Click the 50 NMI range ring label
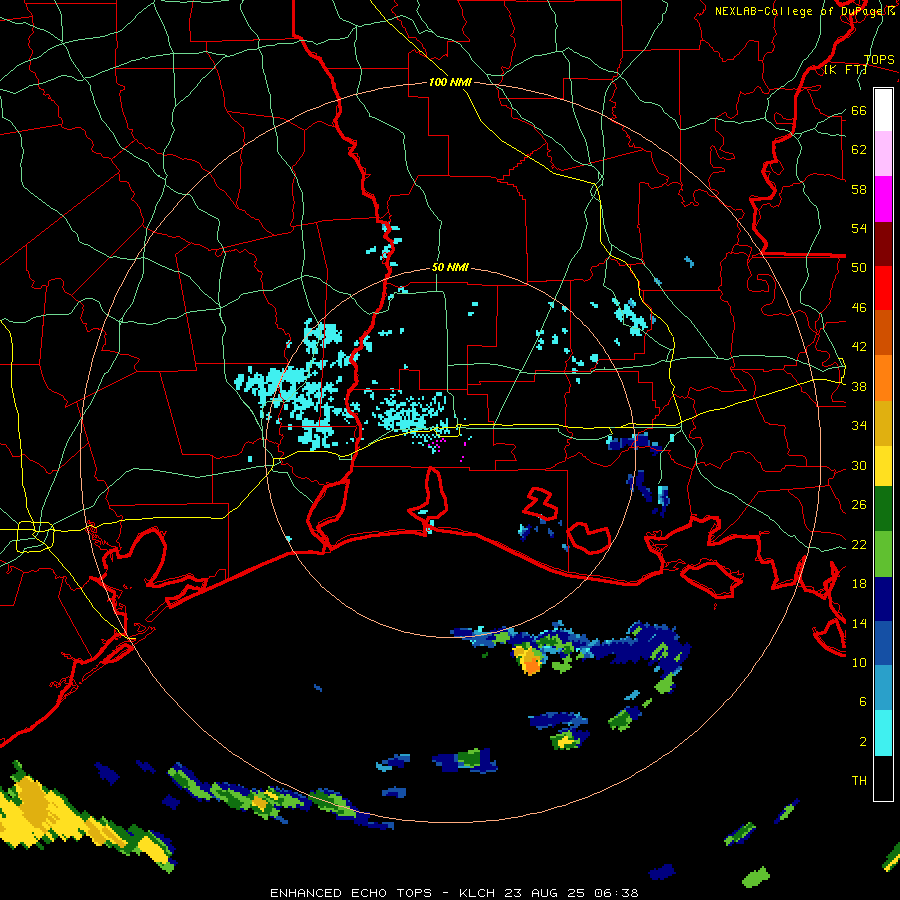The height and width of the screenshot is (900, 900). coord(450,267)
